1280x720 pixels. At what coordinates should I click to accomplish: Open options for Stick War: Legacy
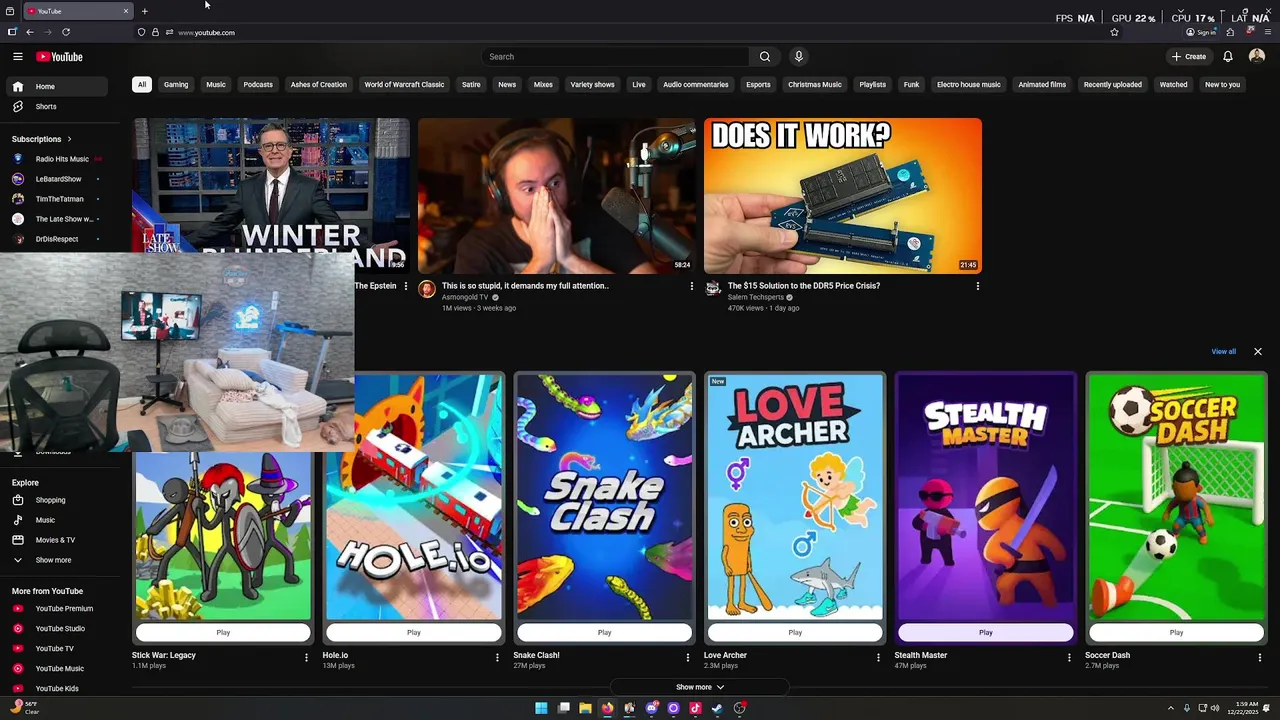(306, 657)
